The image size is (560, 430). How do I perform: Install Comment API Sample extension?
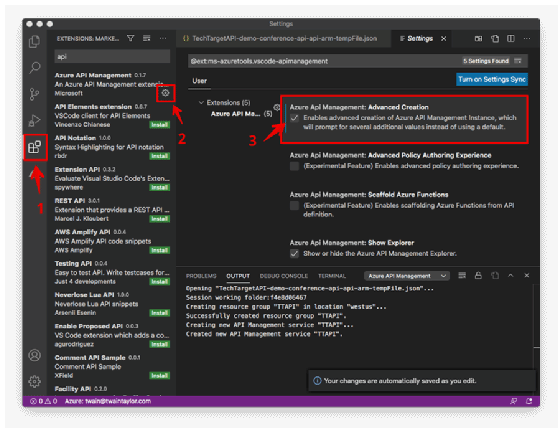pos(159,376)
